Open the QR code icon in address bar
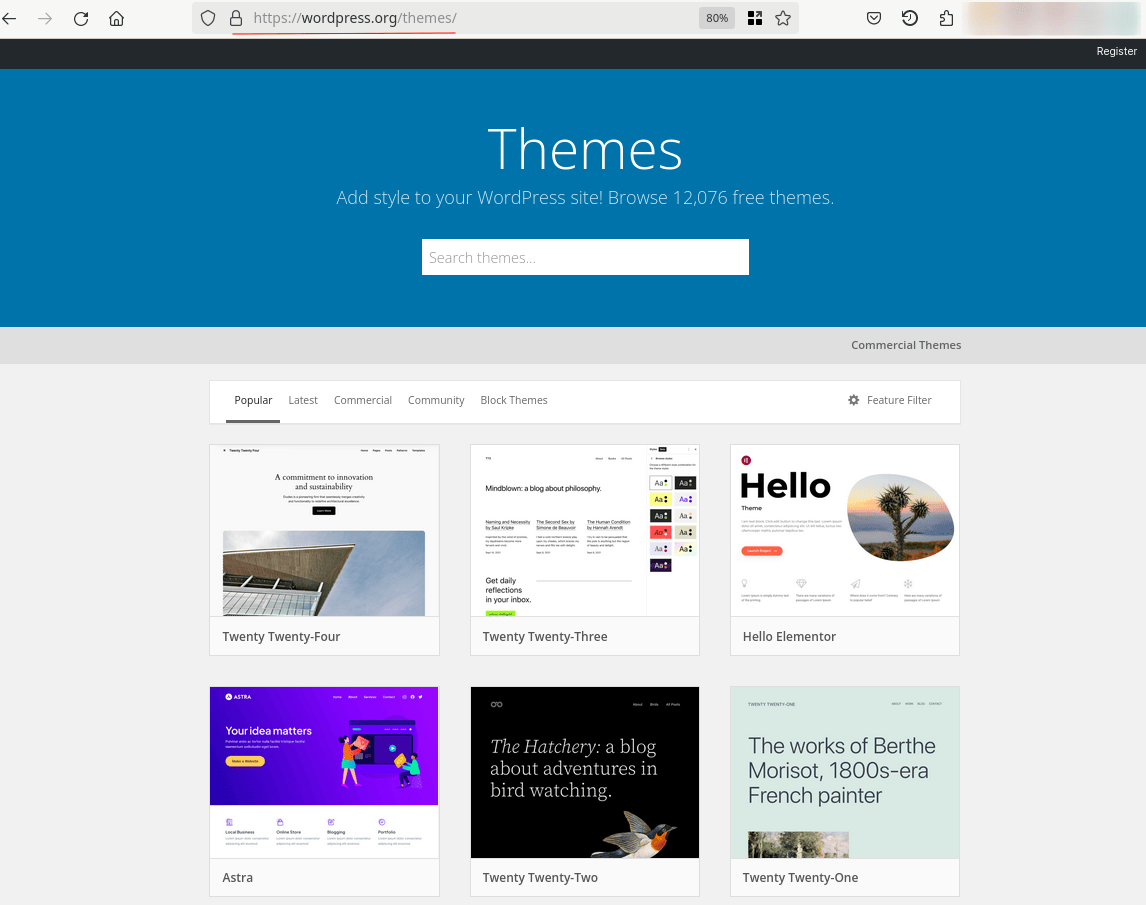This screenshot has height=905, width=1146. [755, 18]
